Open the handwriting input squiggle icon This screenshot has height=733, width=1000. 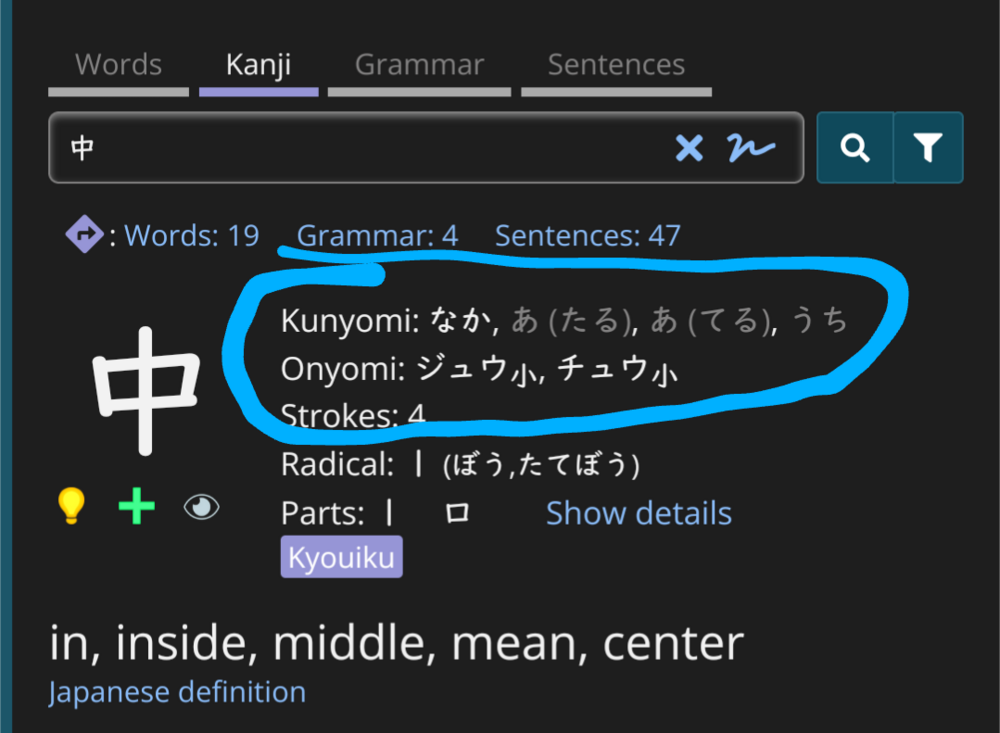[x=751, y=148]
